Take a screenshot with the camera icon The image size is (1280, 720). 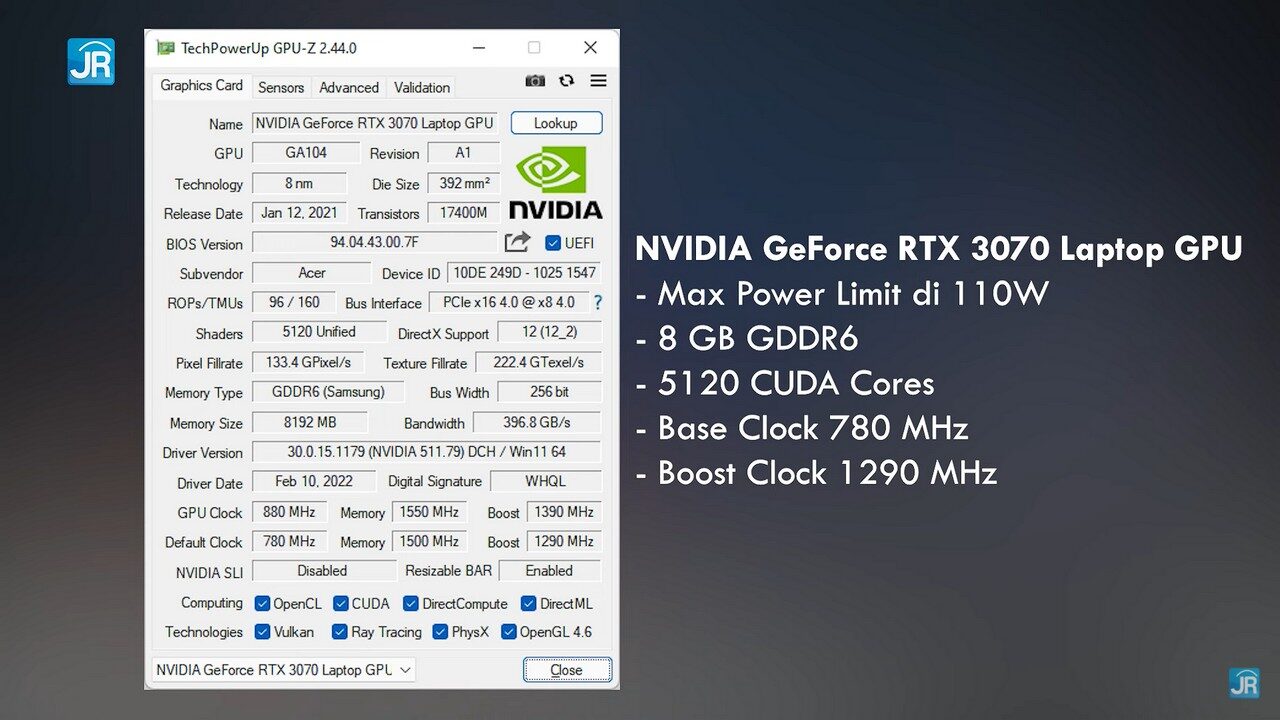(x=535, y=81)
